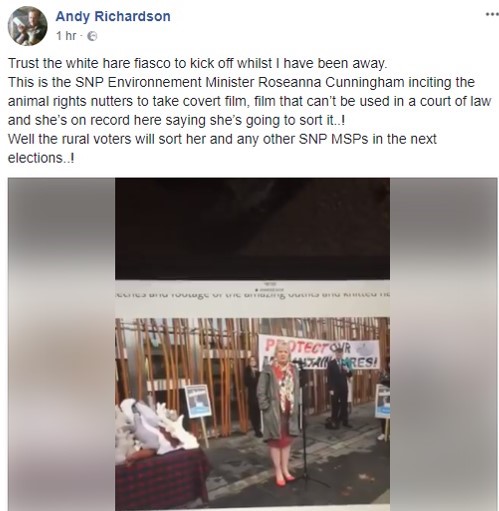This screenshot has height=511, width=499.
Task: Click the post audience privacy icon
Action: point(92,36)
